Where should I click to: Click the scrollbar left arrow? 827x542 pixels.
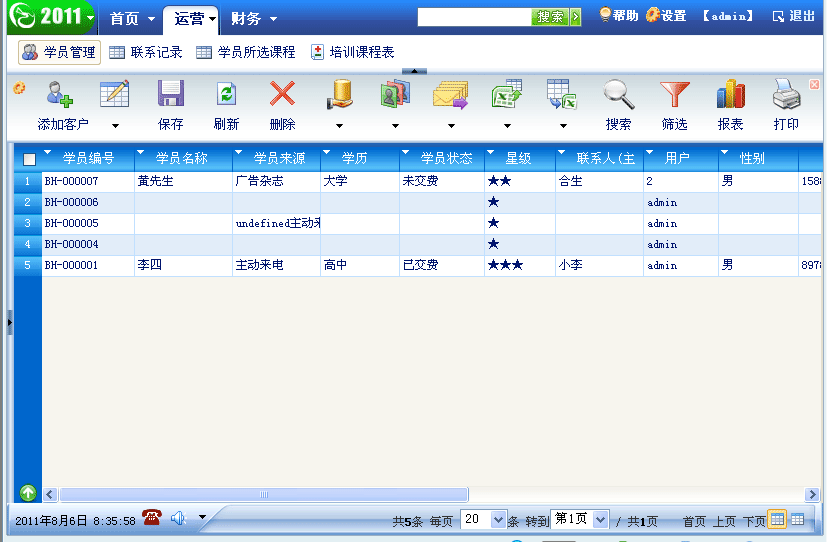[50, 495]
